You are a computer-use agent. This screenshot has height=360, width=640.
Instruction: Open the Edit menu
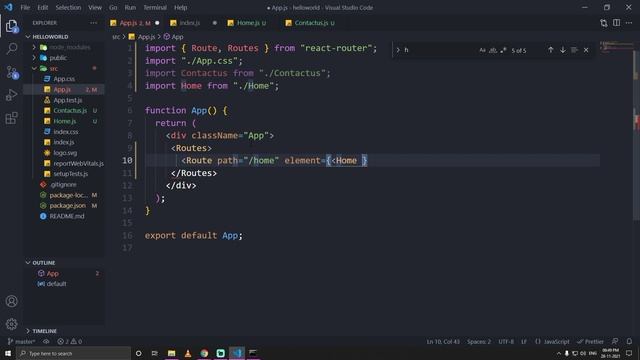[42, 7]
